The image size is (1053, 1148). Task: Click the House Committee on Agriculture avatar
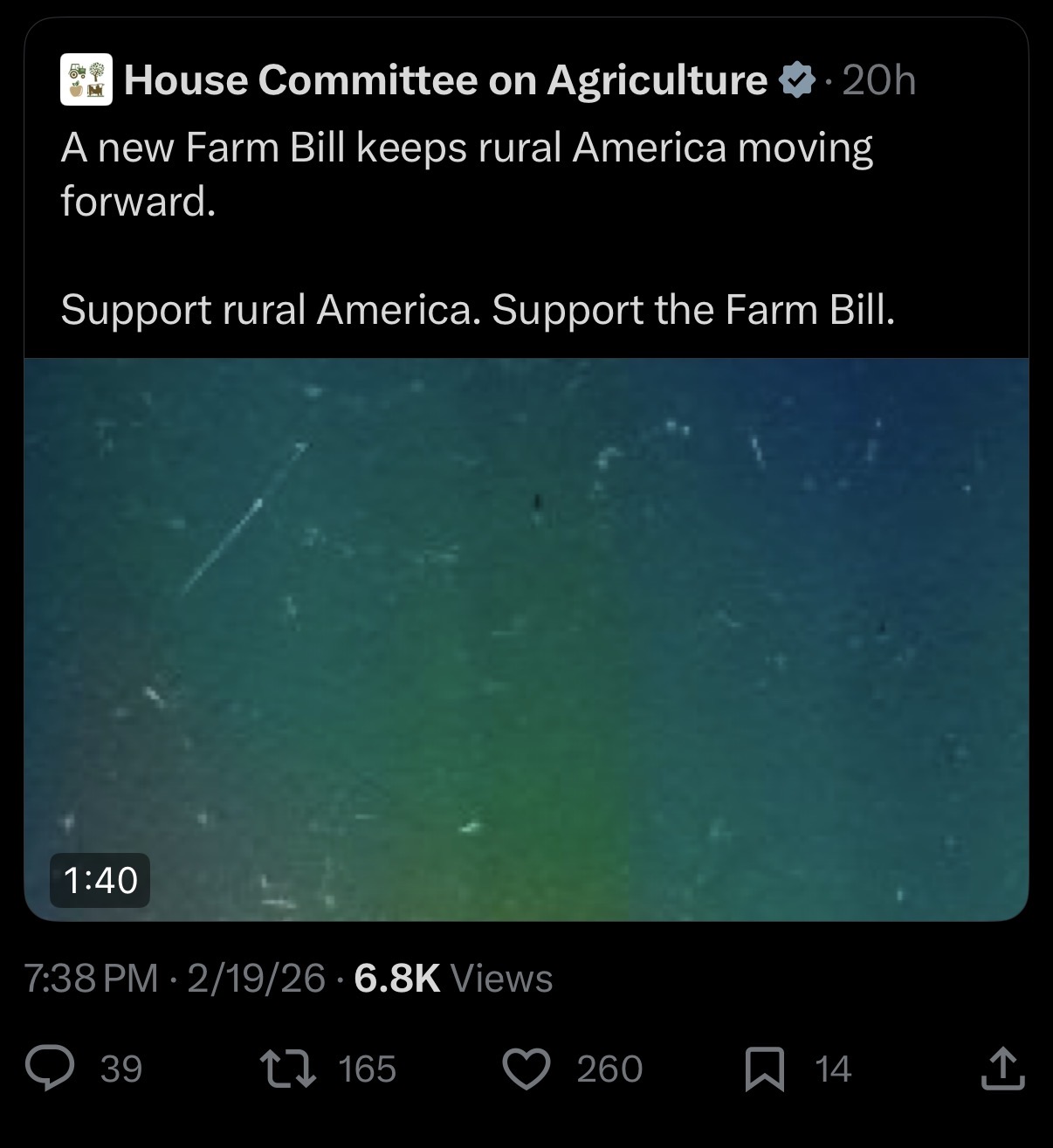click(x=86, y=80)
